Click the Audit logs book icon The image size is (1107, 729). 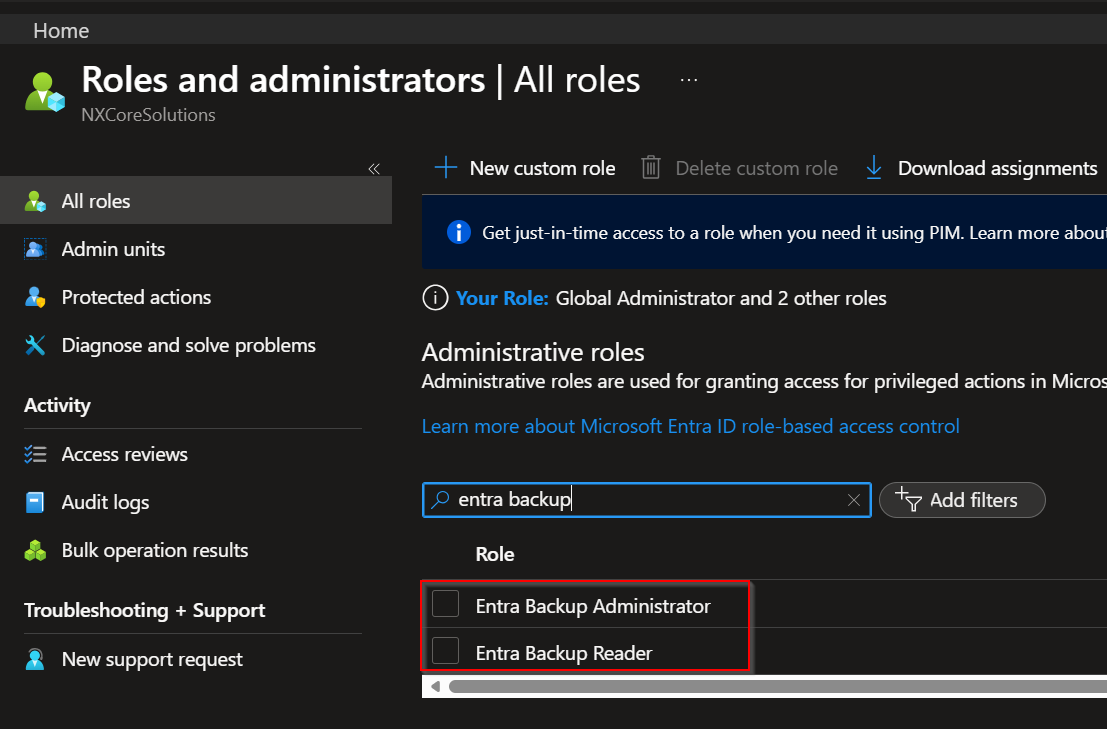35,502
